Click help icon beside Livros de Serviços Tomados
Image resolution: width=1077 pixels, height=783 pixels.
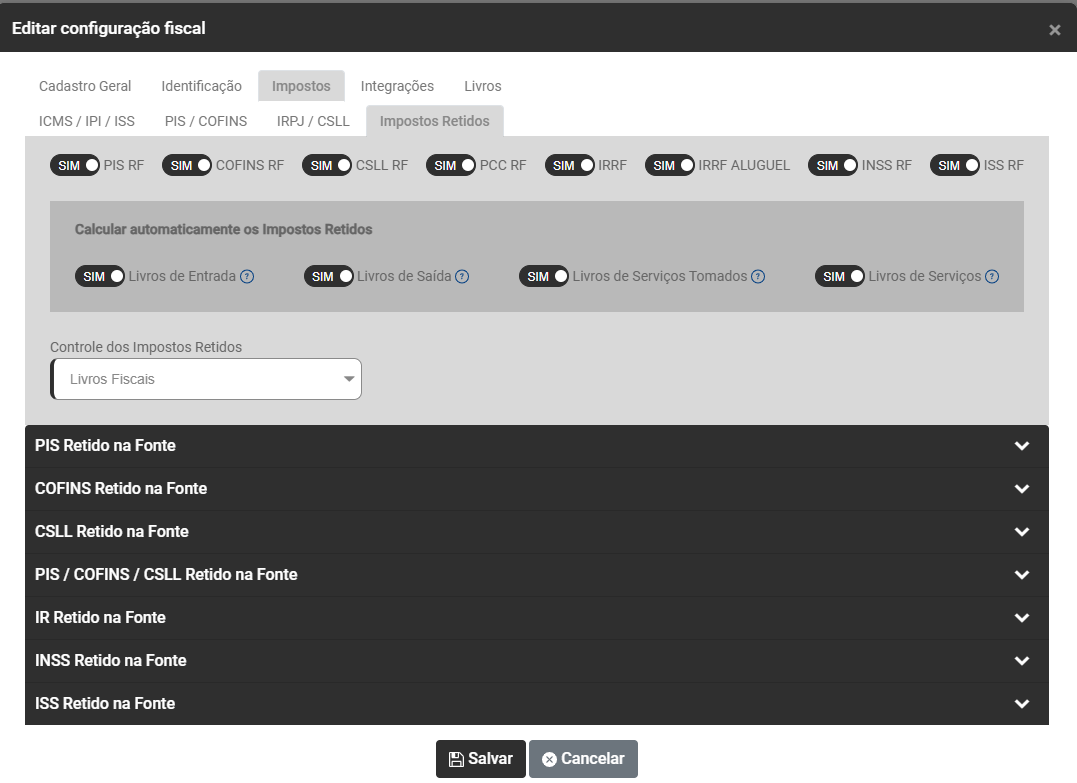[758, 277]
